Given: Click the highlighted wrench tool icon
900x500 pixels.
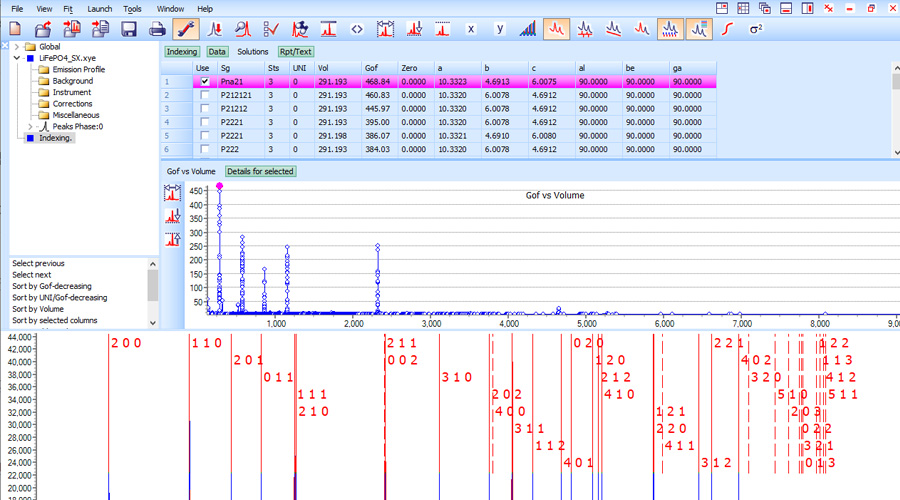Looking at the screenshot, I should 185,29.
